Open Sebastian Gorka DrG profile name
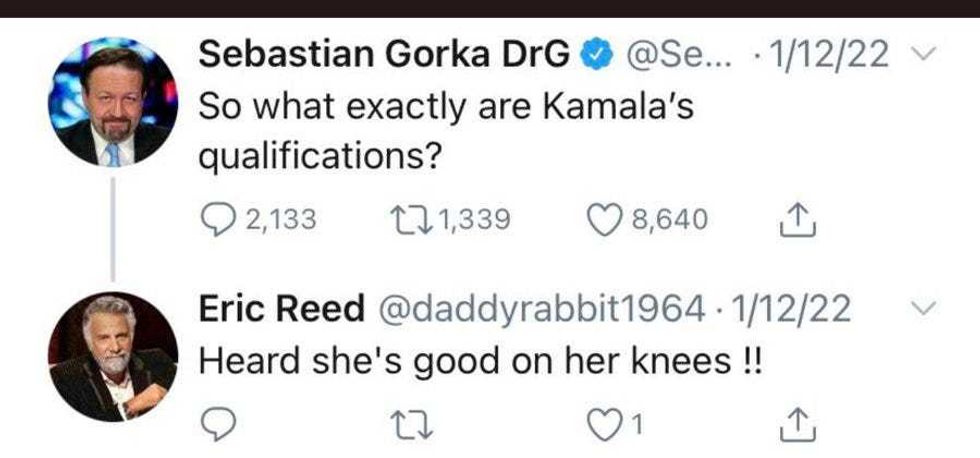 point(388,55)
